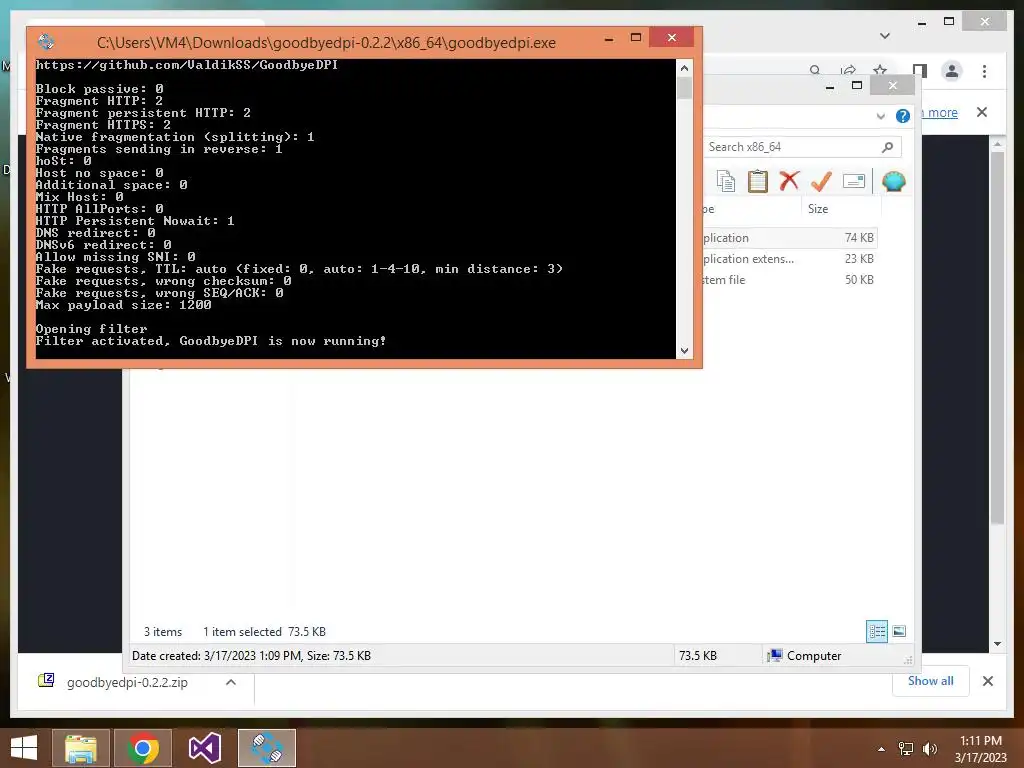
Task: Click the console scrollbar up arrow
Action: (x=684, y=68)
